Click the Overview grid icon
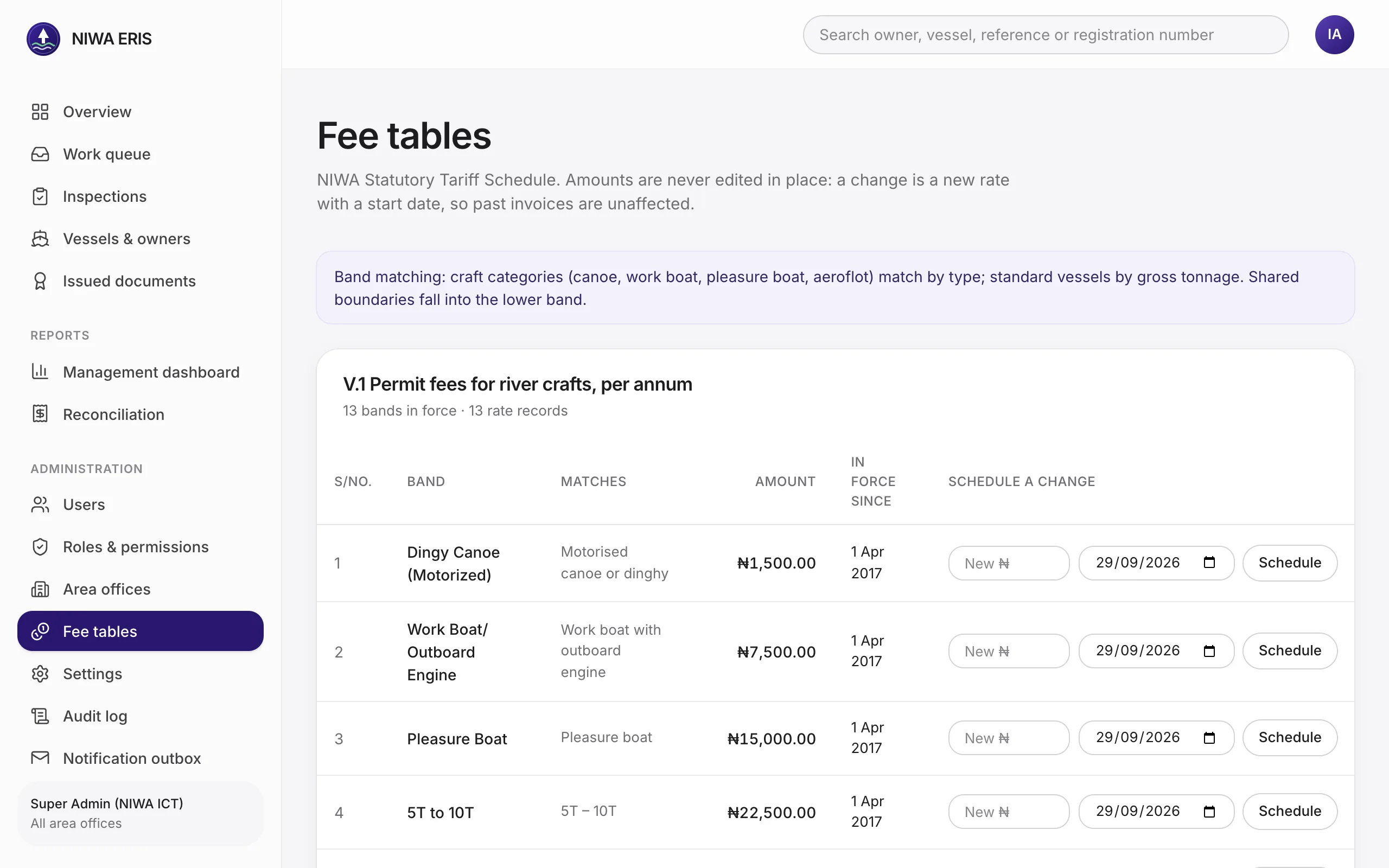Image resolution: width=1389 pixels, height=868 pixels. tap(40, 112)
